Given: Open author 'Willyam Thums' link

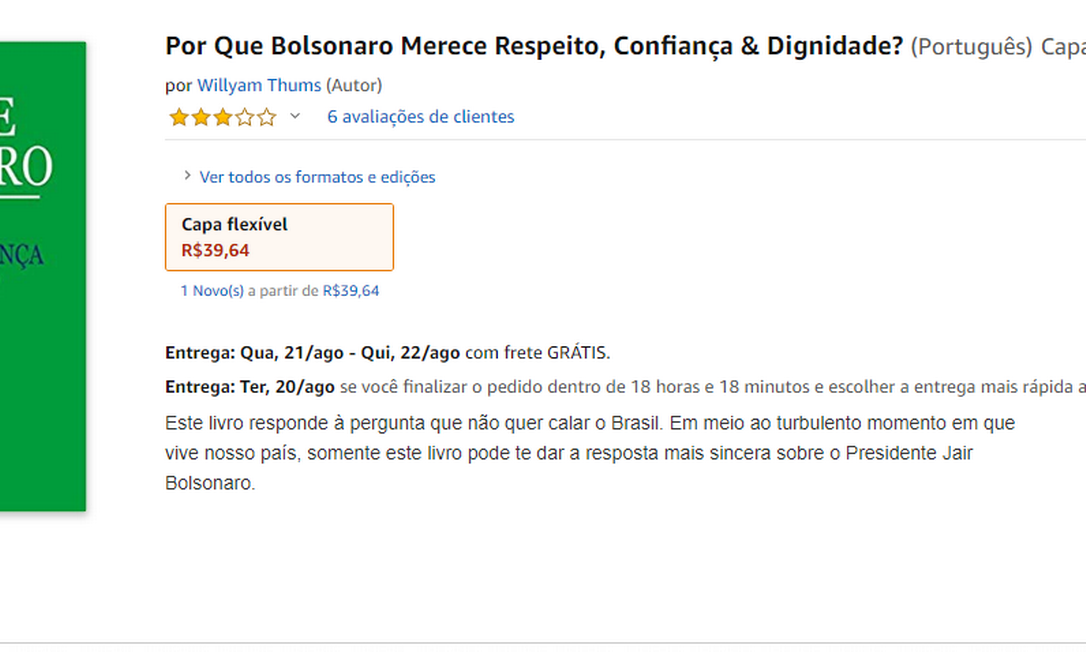Looking at the screenshot, I should tap(259, 85).
